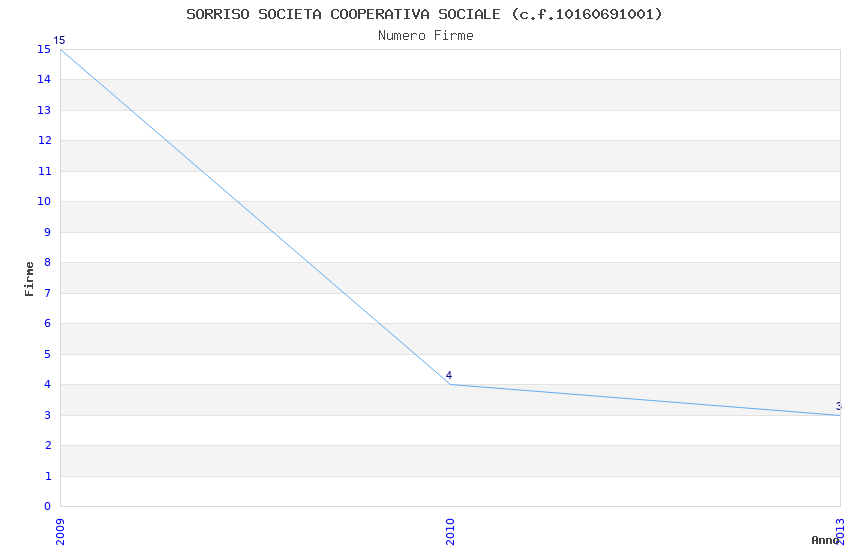This screenshot has width=850, height=550.
Task: Click the y-axis tick label 9
Action: point(48,232)
